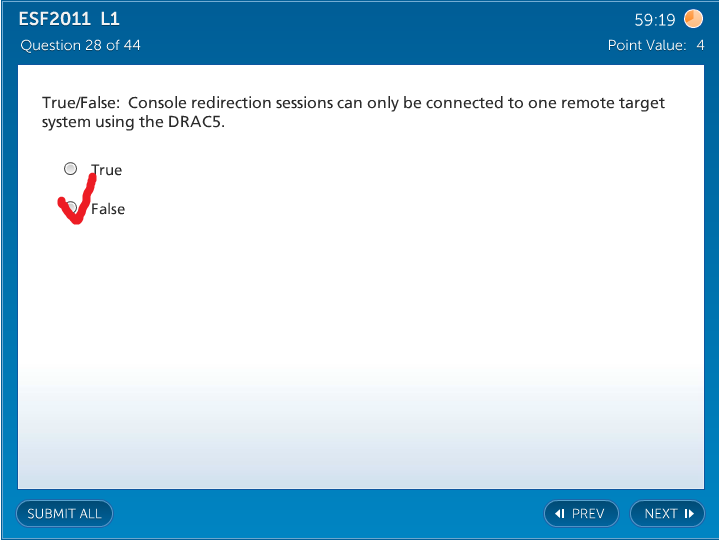
Task: Click the "True" answer label text
Action: tap(107, 170)
